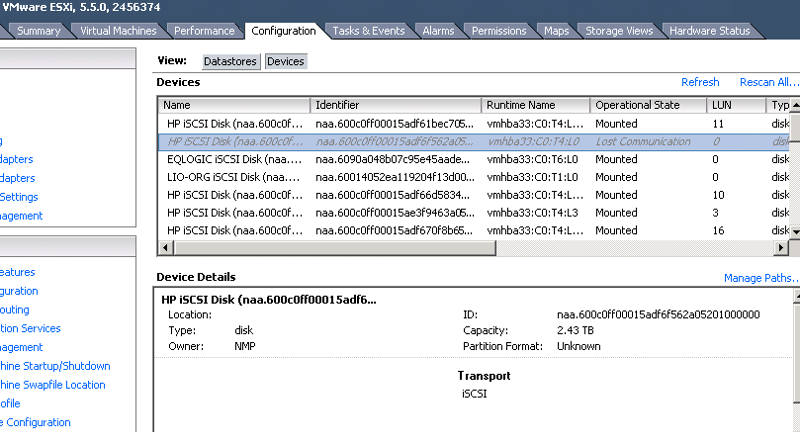Image resolution: width=800 pixels, height=432 pixels.
Task: Open the Machine Startup/Shutdown link
Action: (55, 366)
